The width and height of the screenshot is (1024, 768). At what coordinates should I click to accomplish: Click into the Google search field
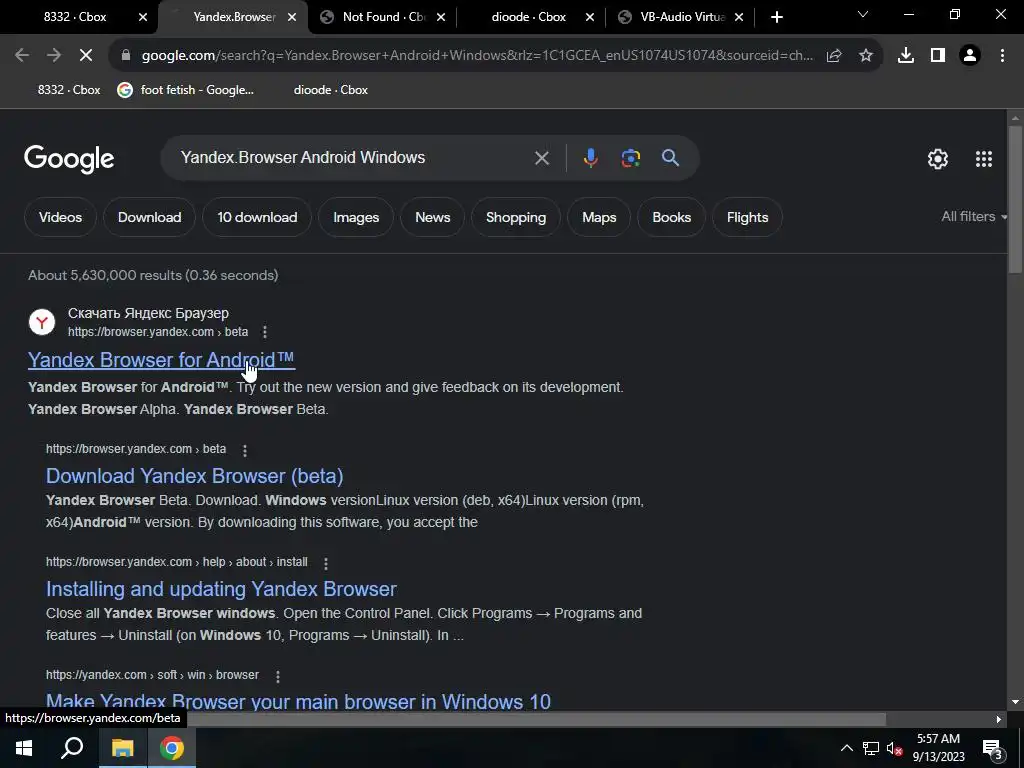(x=353, y=157)
